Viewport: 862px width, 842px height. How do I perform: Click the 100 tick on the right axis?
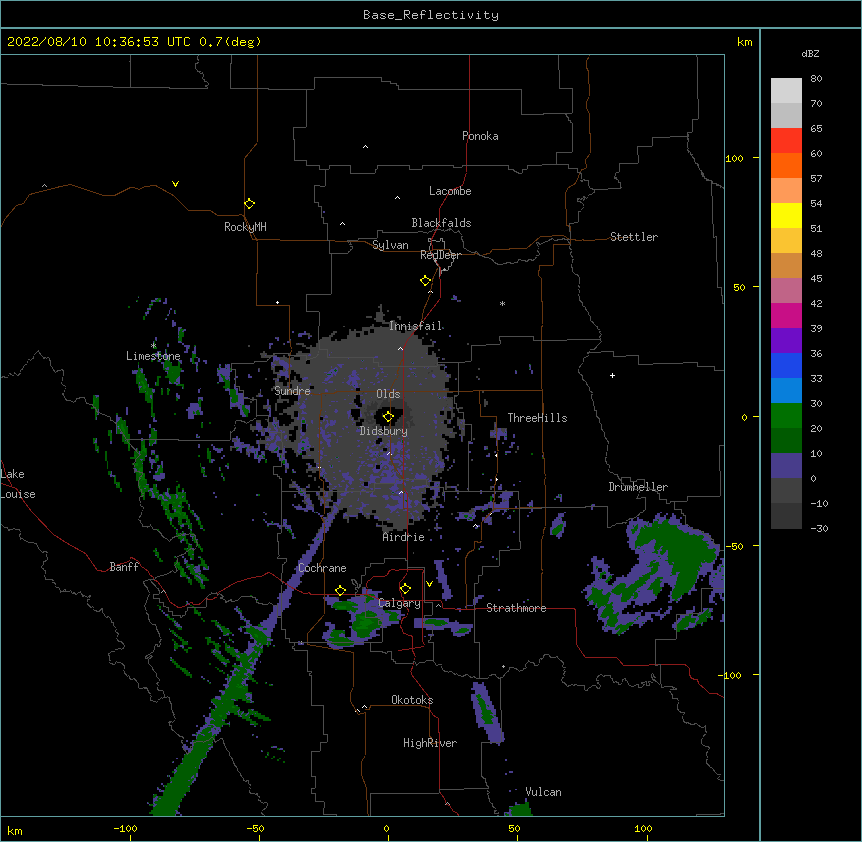pyautogui.click(x=734, y=158)
